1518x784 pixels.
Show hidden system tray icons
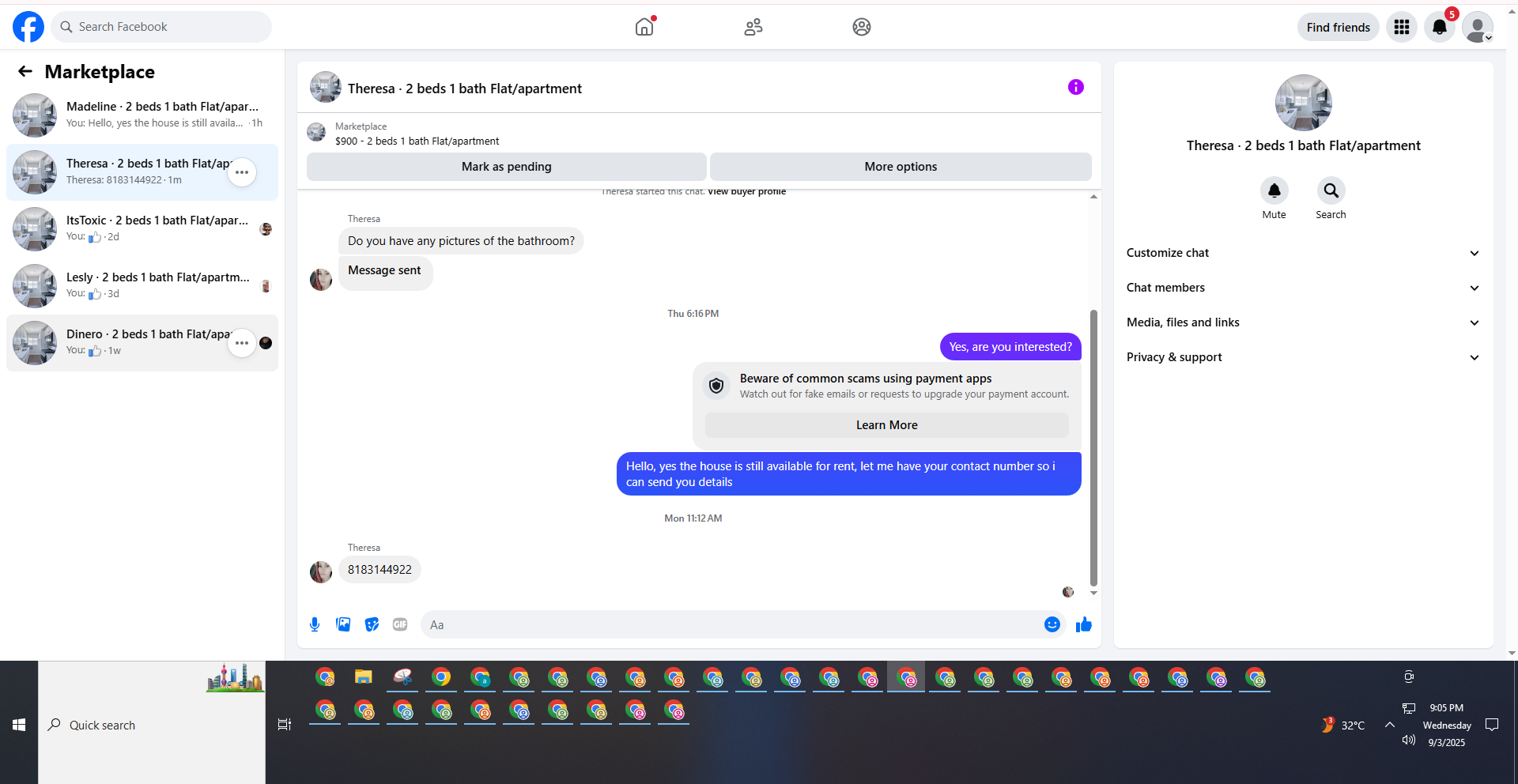coord(1390,725)
